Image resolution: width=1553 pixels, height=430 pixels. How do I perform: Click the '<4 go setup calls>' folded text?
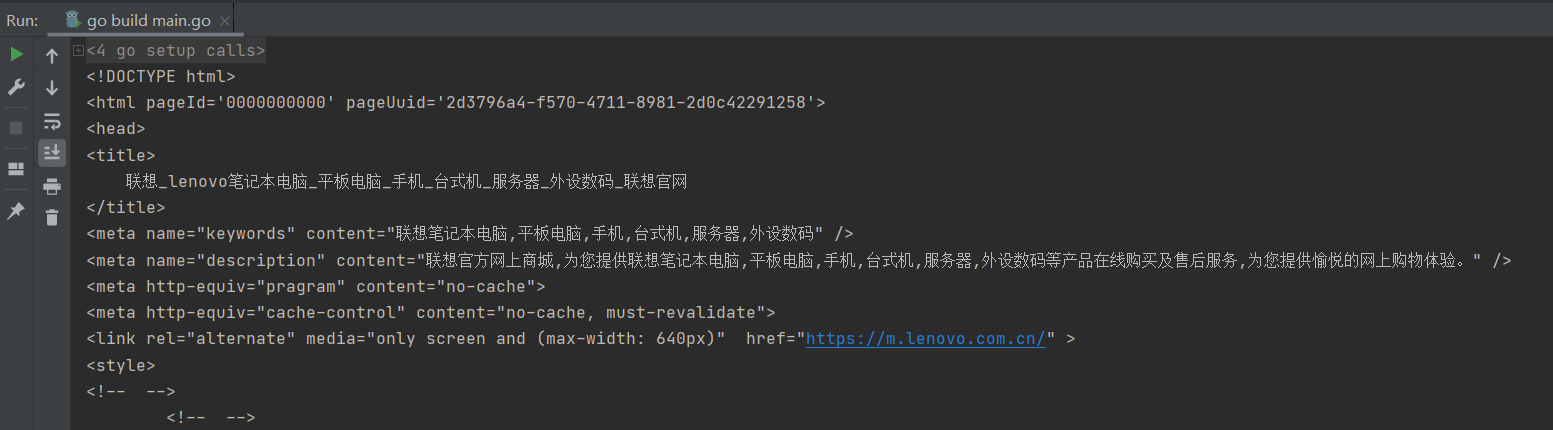click(176, 51)
